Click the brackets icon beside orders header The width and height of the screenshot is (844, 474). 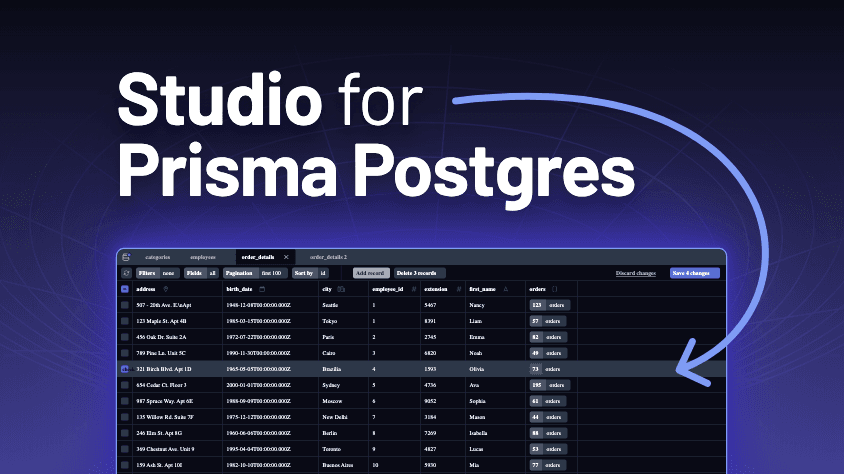click(x=554, y=289)
